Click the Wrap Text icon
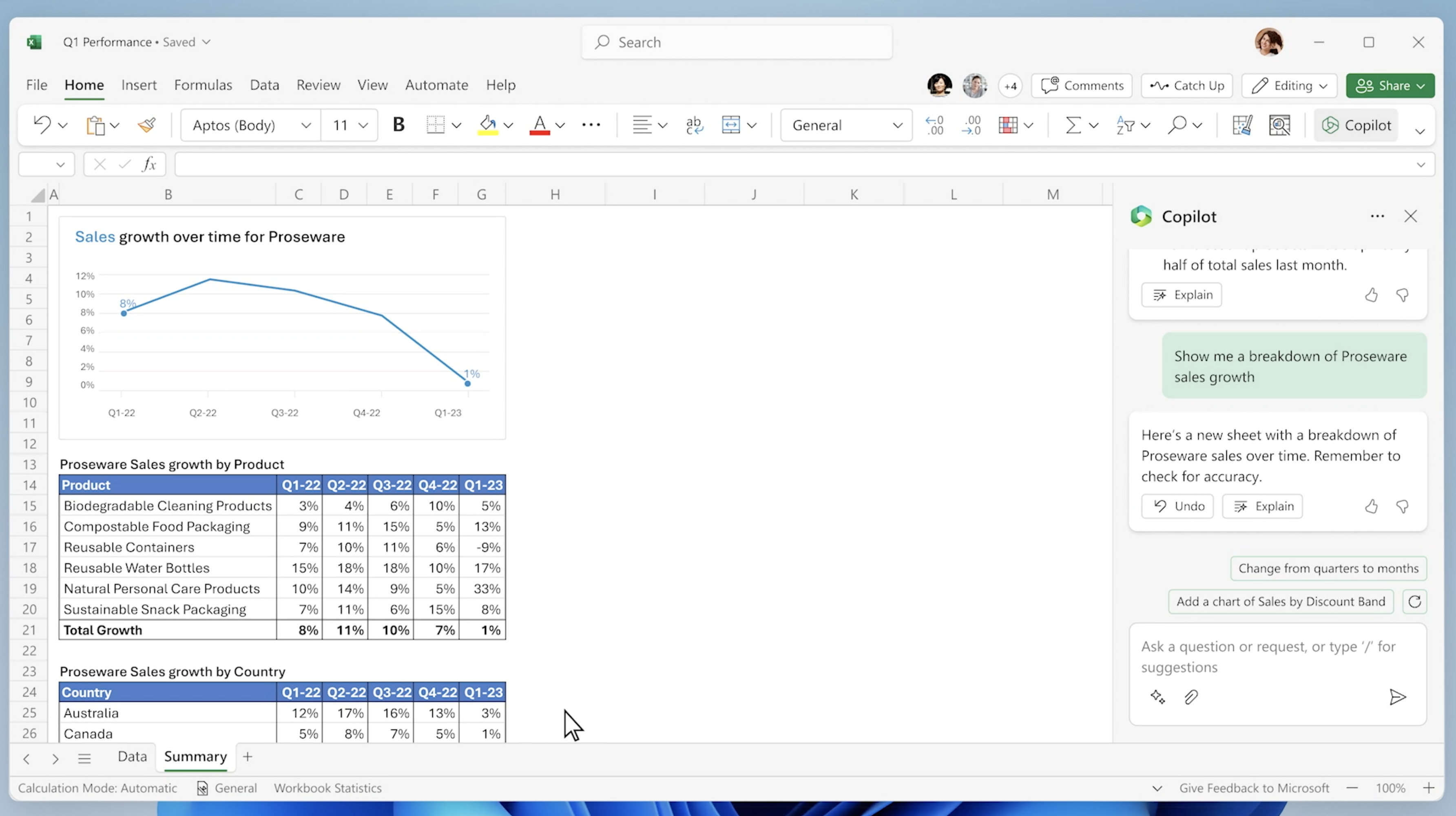The width and height of the screenshot is (1456, 816). point(694,125)
